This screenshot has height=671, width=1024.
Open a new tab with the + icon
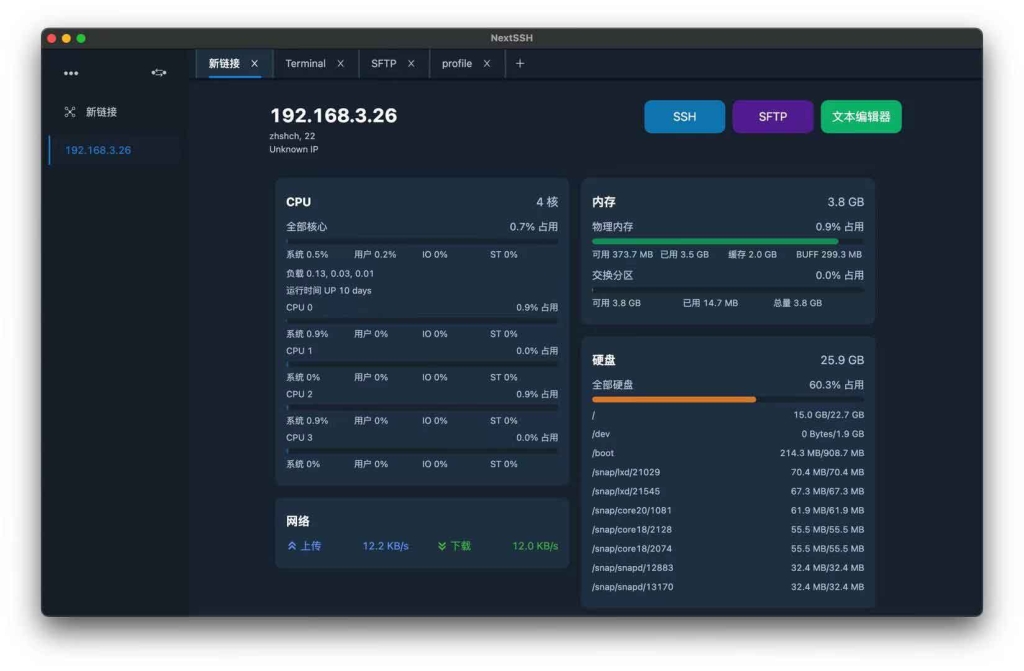520,63
